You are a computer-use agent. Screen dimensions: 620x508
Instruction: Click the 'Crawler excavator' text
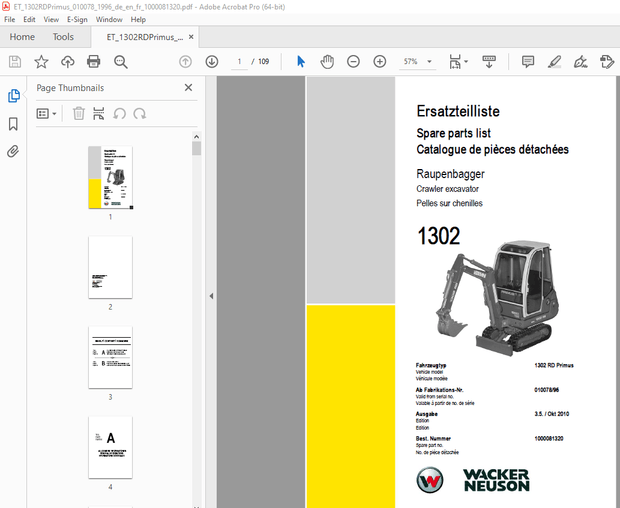(448, 189)
